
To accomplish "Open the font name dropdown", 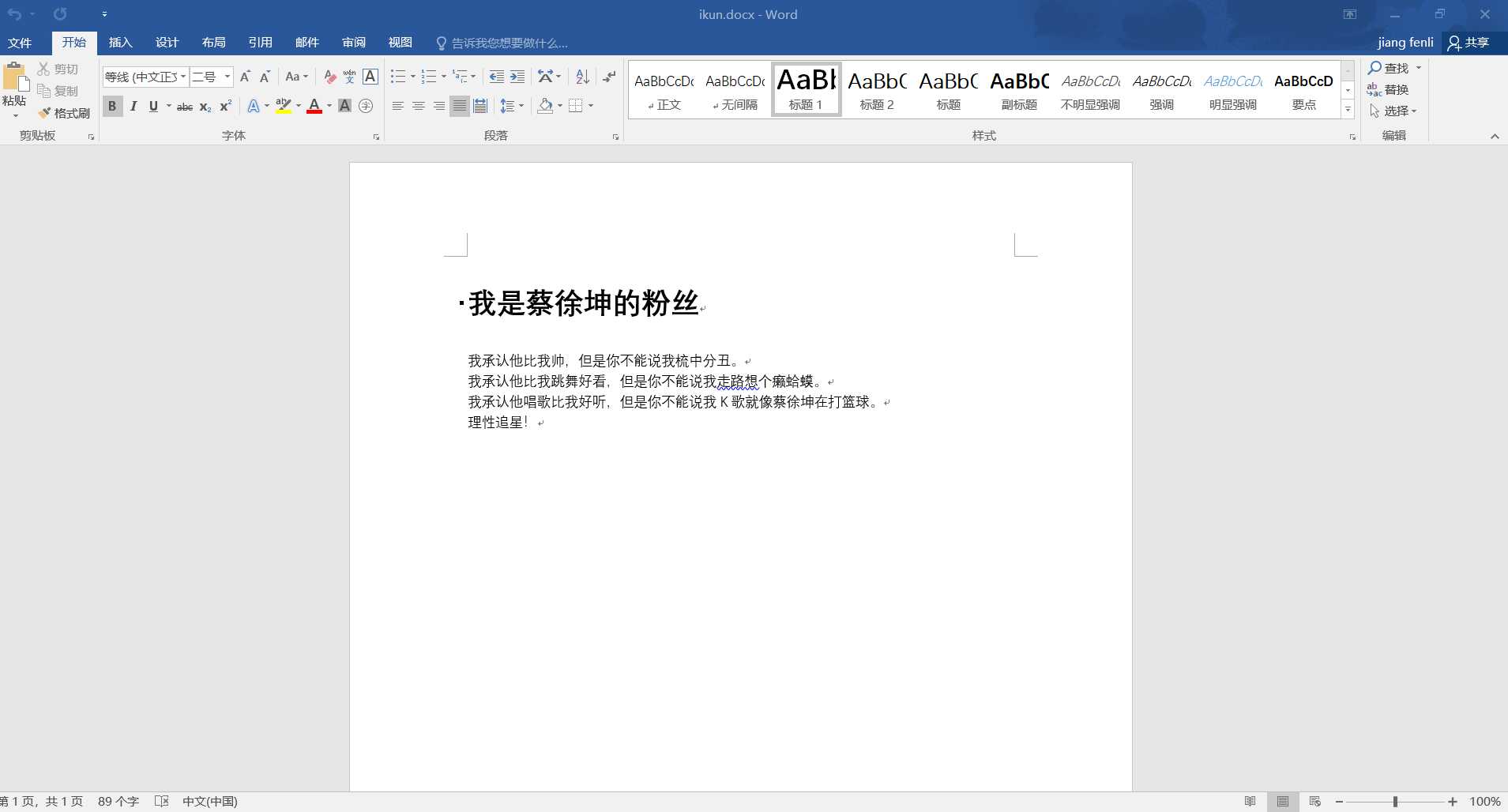I will click(x=183, y=77).
